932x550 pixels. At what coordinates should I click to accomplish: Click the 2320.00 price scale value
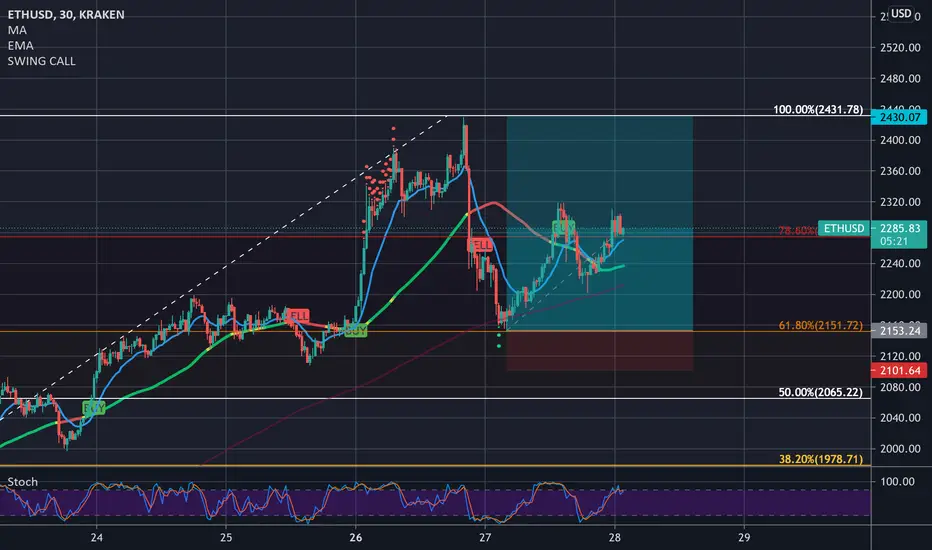click(900, 202)
